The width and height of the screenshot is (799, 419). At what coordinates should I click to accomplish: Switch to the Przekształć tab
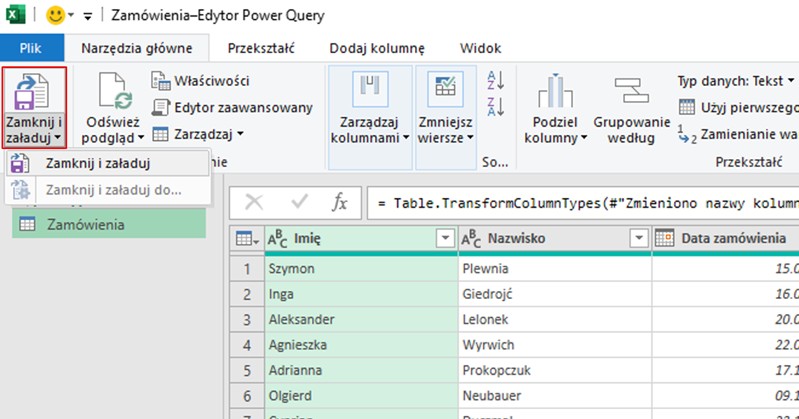click(261, 48)
